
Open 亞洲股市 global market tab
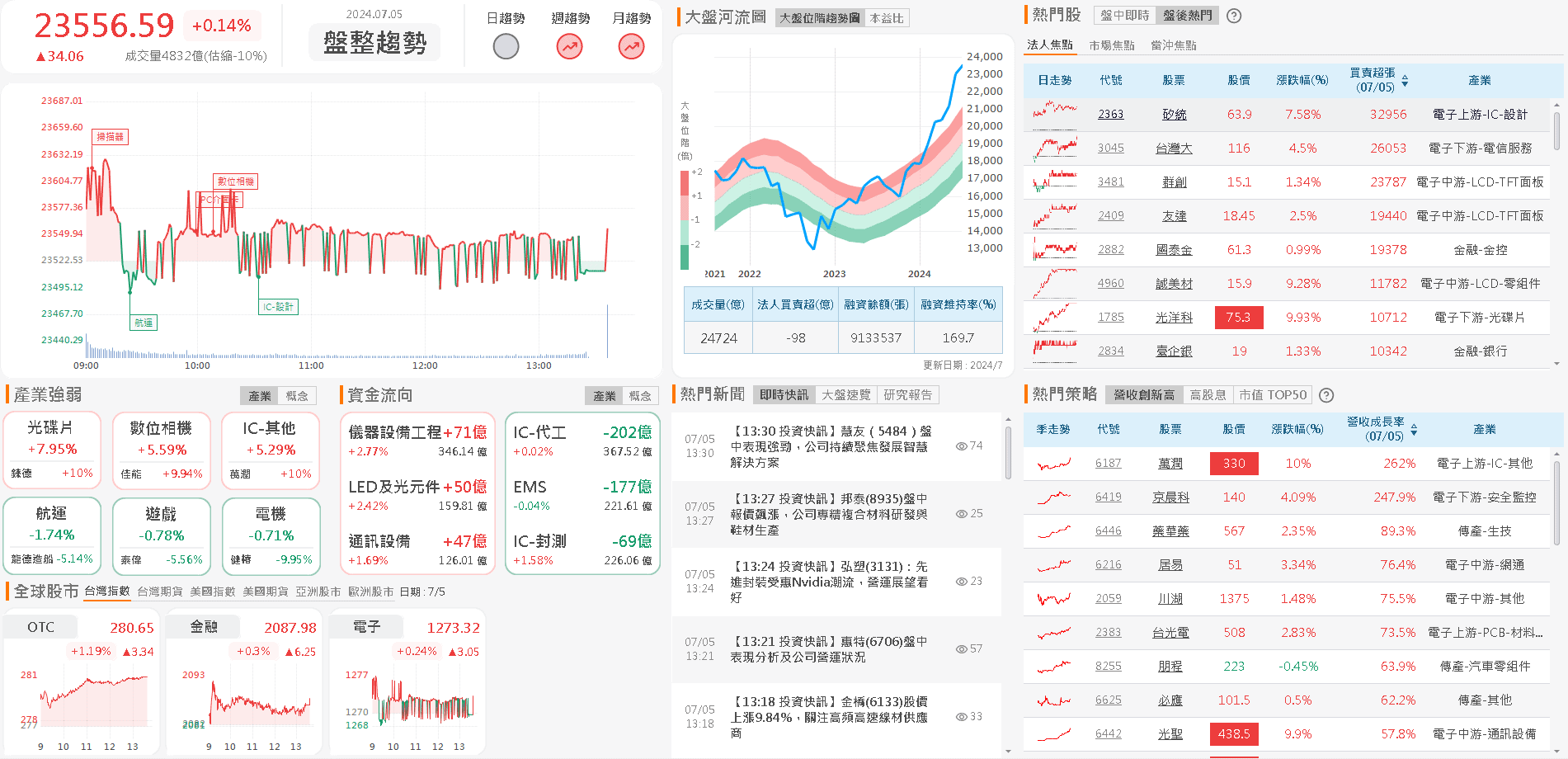(x=318, y=592)
